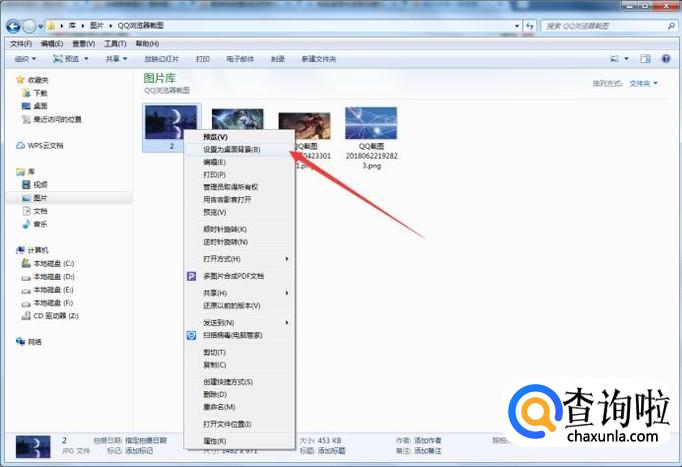The height and width of the screenshot is (467, 682).
Task: Change 排列方式 using 文件夹 dropdown
Action: coord(644,83)
